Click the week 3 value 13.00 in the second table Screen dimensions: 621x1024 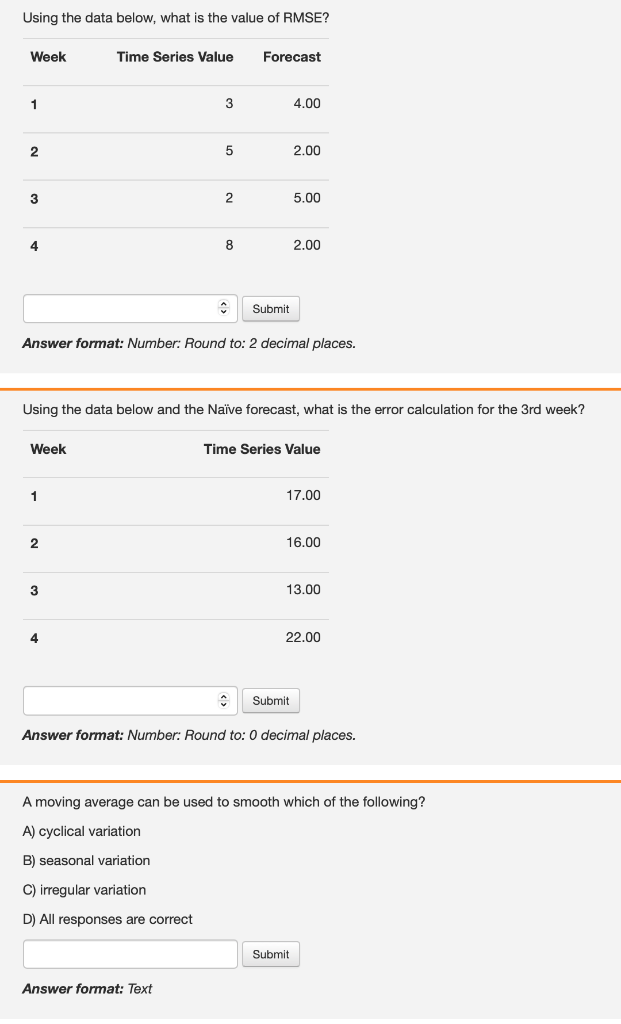(x=302, y=590)
